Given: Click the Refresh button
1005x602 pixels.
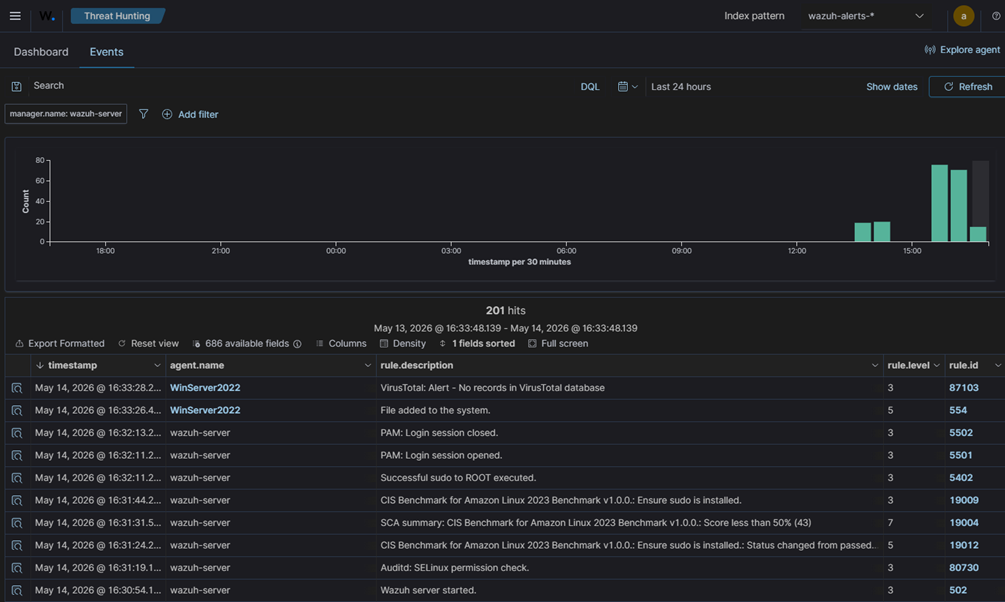Looking at the screenshot, I should [x=968, y=87].
